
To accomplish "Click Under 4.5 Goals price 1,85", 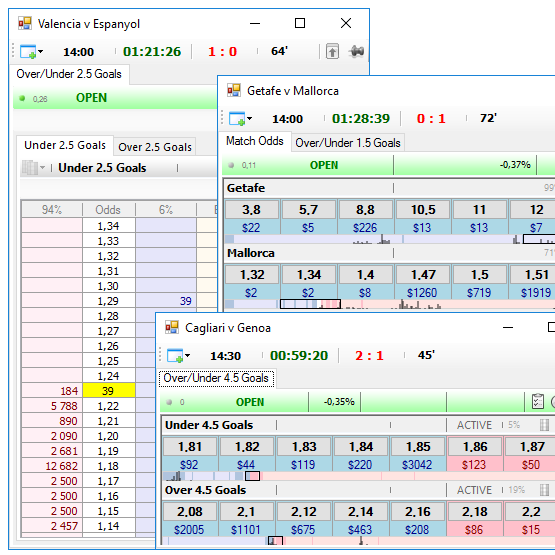I will click(418, 447).
